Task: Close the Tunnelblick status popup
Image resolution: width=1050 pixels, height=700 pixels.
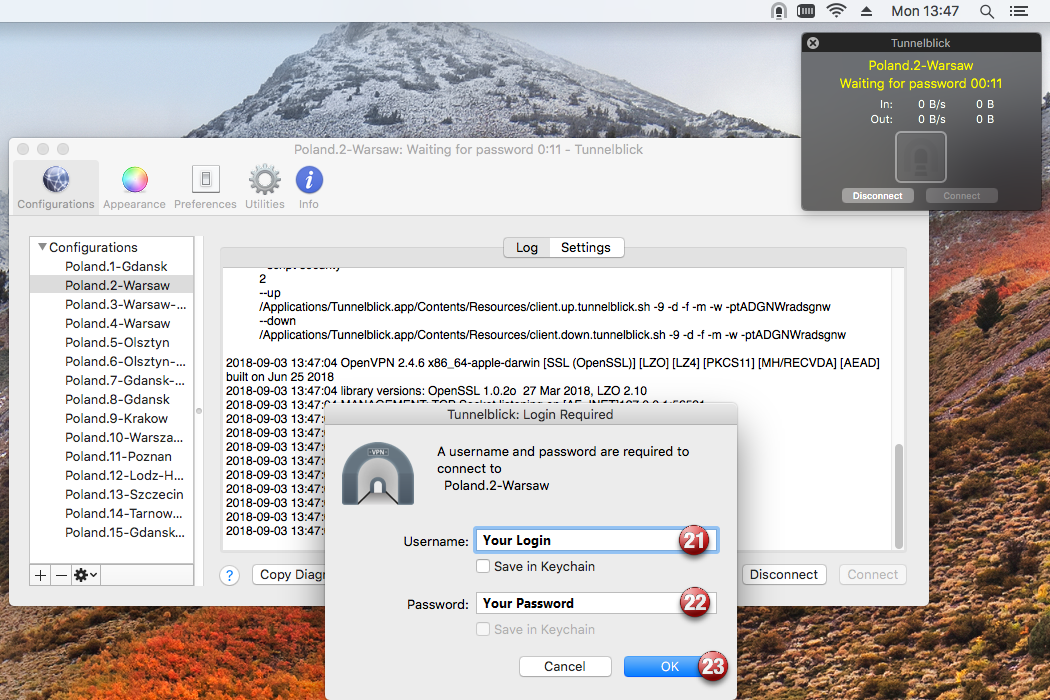Action: click(x=813, y=43)
